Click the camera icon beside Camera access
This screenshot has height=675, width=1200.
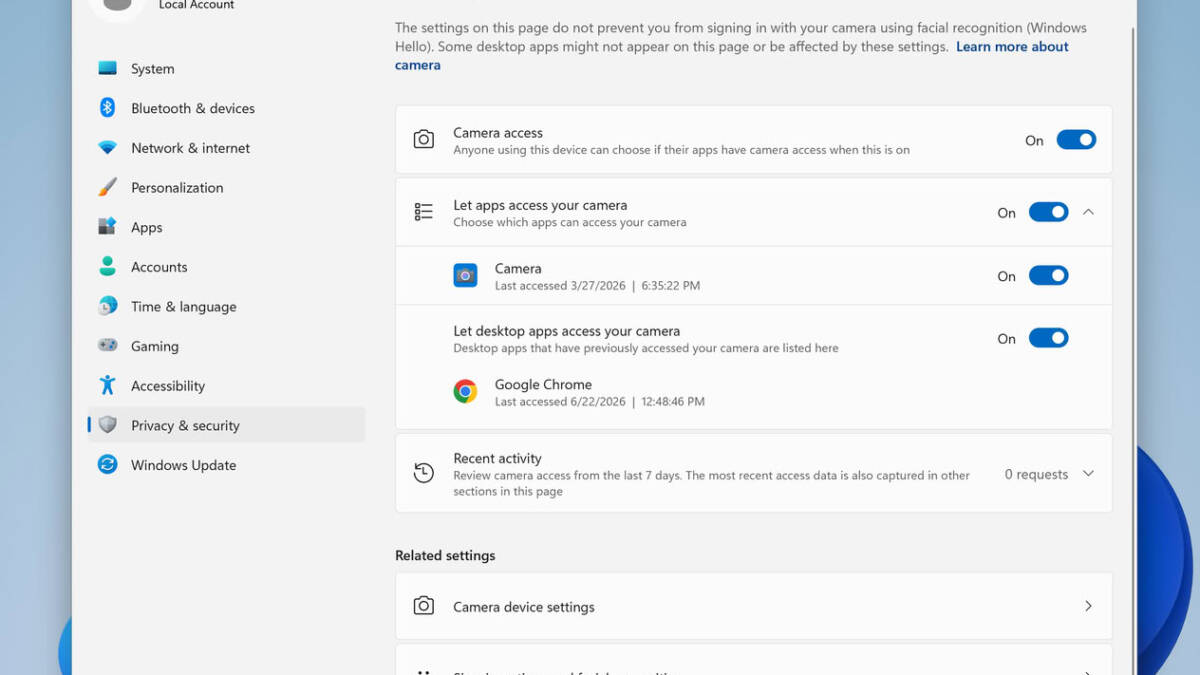click(424, 140)
